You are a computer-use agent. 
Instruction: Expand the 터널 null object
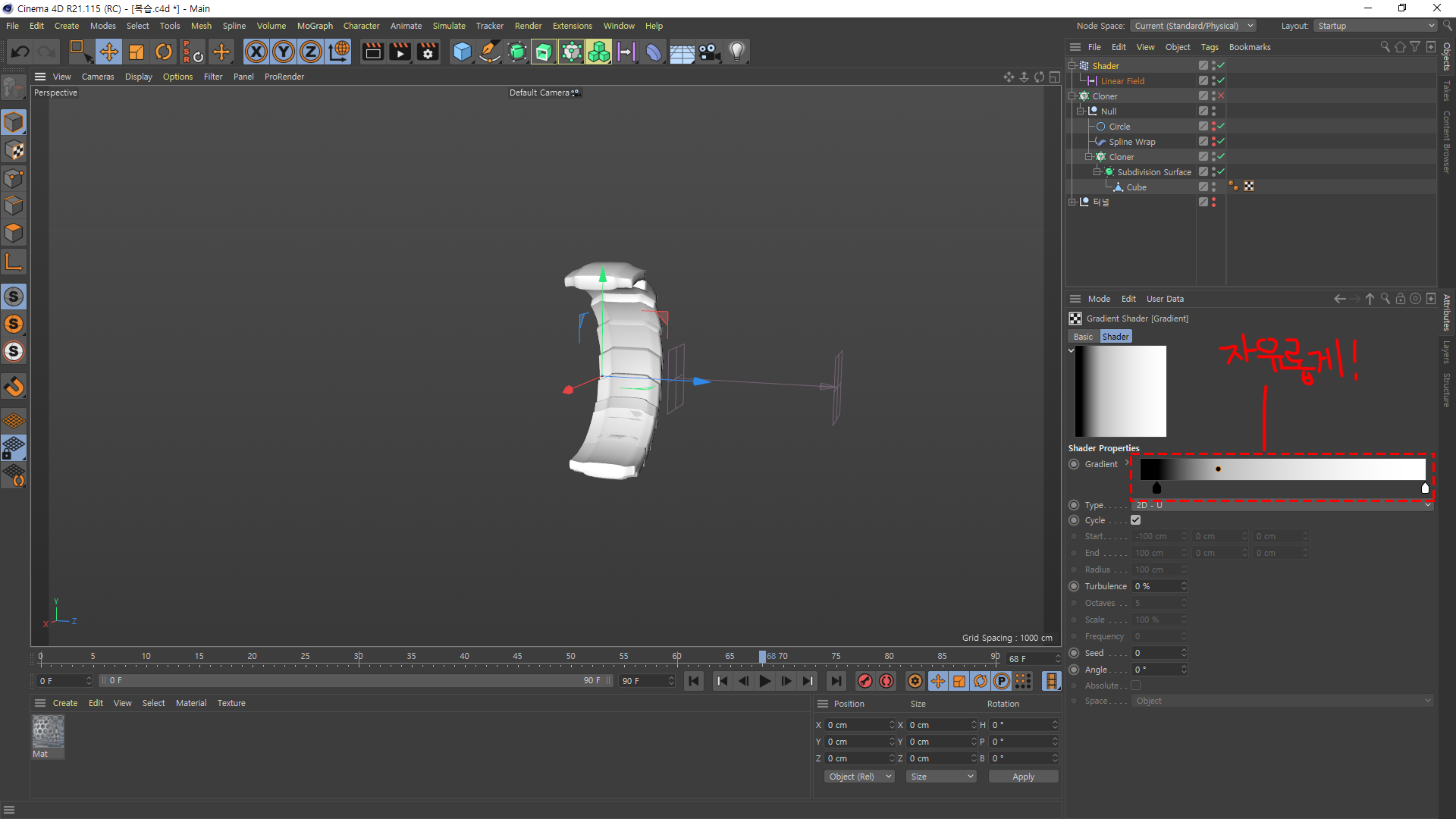pos(1072,202)
